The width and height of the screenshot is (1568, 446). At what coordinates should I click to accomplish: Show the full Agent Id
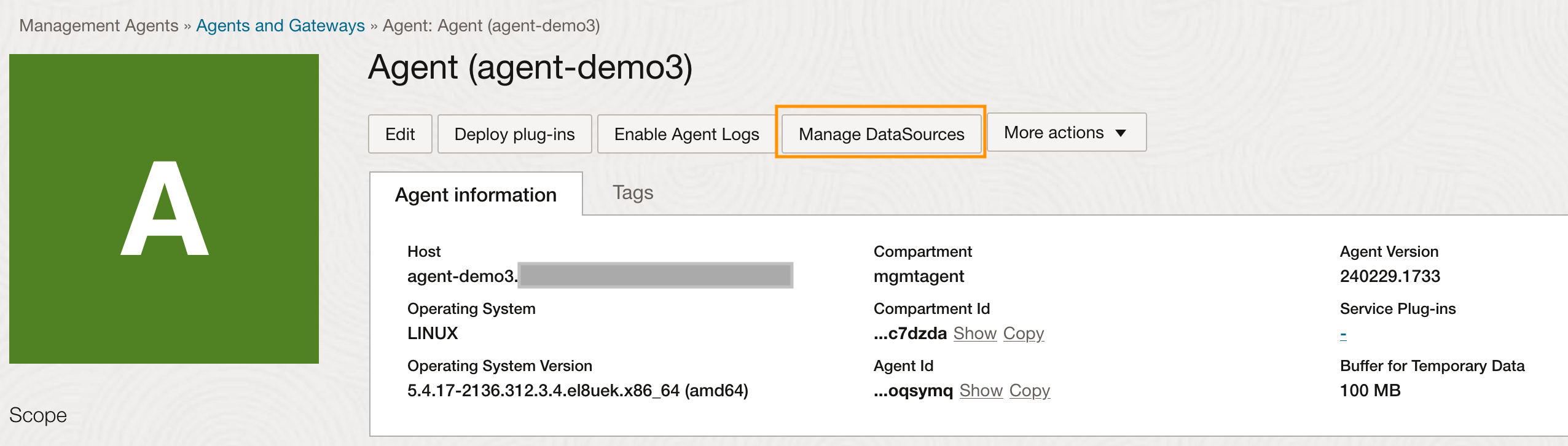(x=981, y=391)
